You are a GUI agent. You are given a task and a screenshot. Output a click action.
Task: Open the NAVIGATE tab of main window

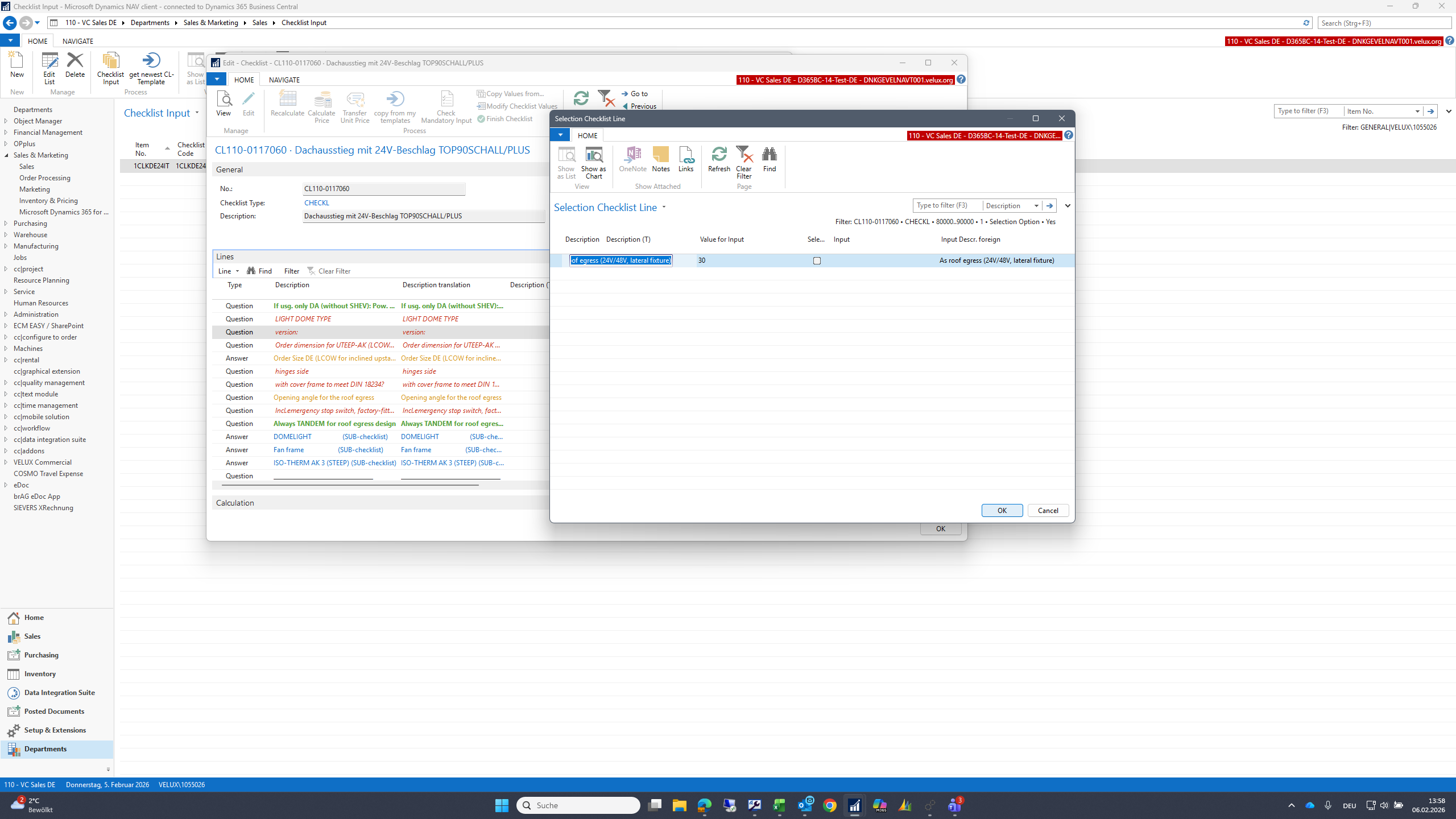(78, 41)
